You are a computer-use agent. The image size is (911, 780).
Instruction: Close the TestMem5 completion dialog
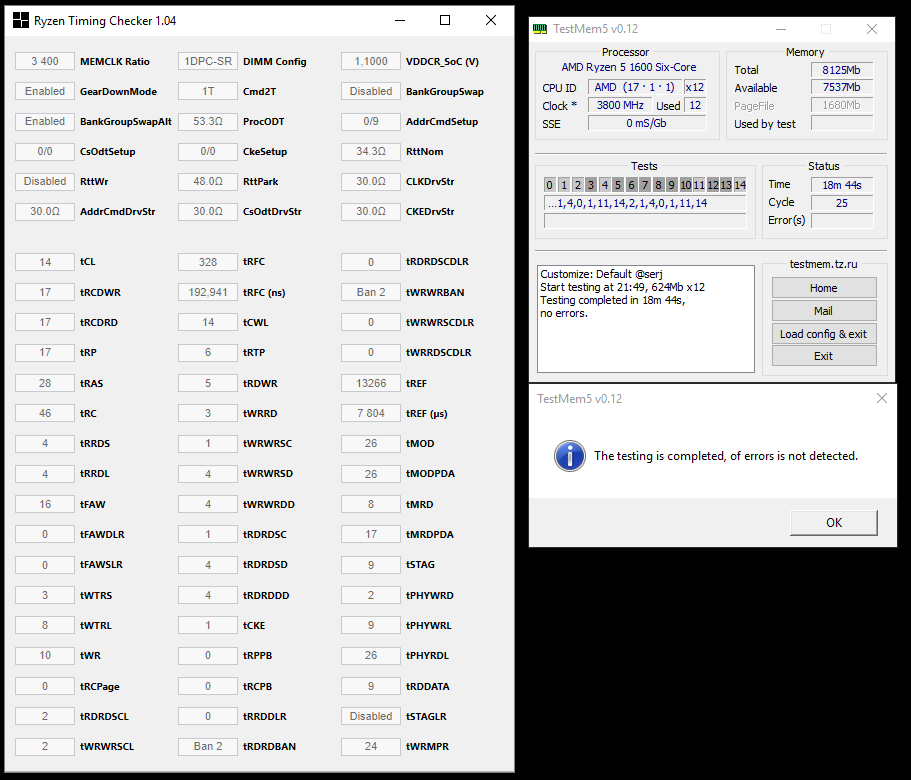point(881,398)
